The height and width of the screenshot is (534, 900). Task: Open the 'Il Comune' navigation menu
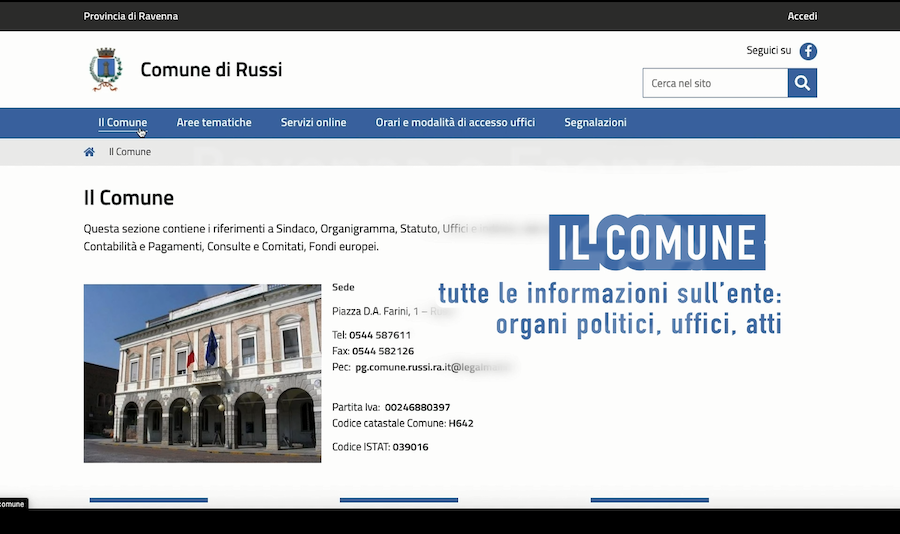coord(122,123)
